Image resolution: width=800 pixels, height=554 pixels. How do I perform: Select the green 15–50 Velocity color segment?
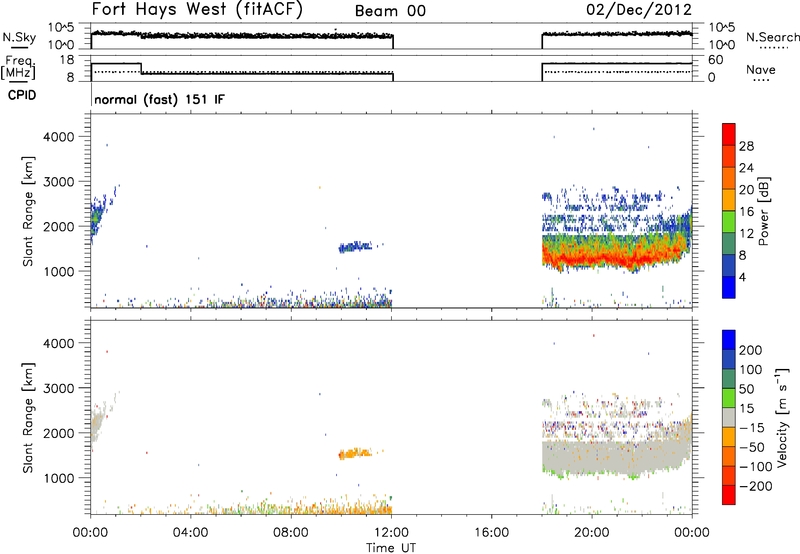coord(729,398)
